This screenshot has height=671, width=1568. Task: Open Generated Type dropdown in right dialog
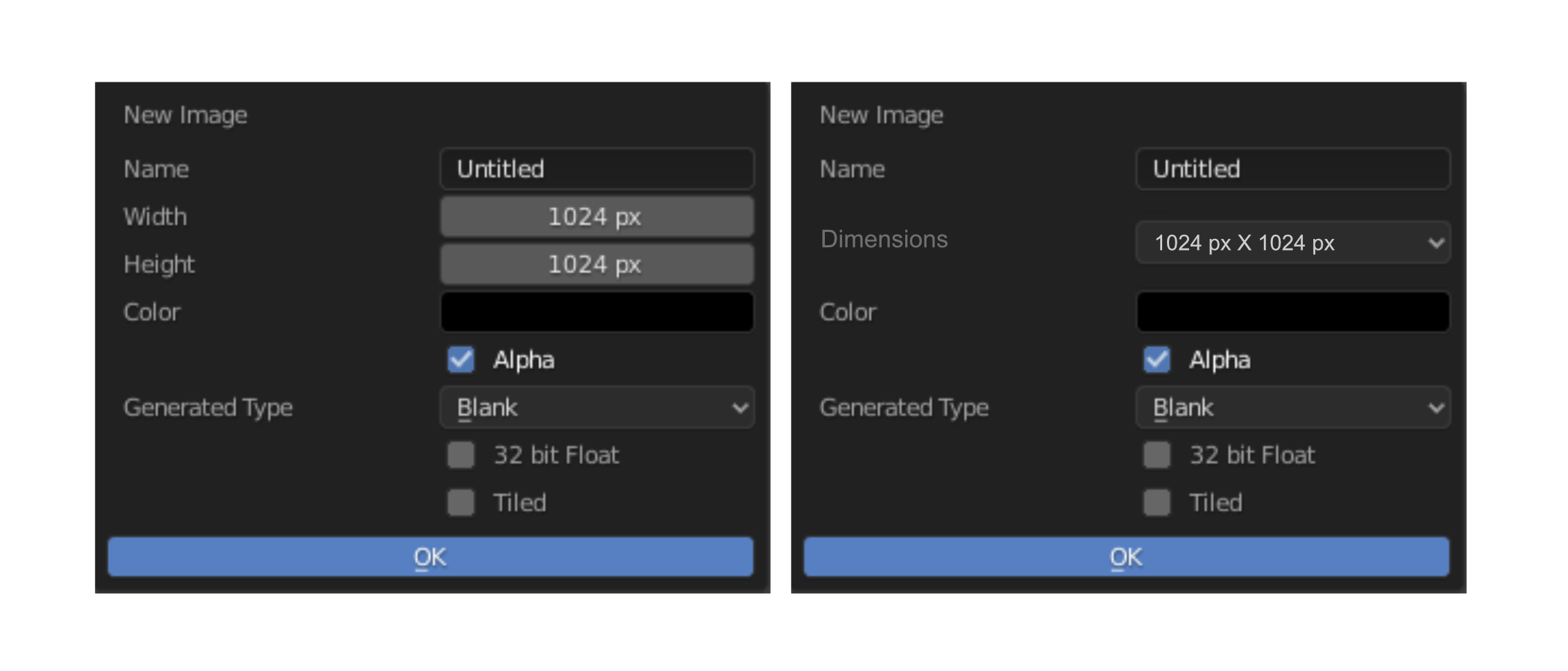[1293, 407]
